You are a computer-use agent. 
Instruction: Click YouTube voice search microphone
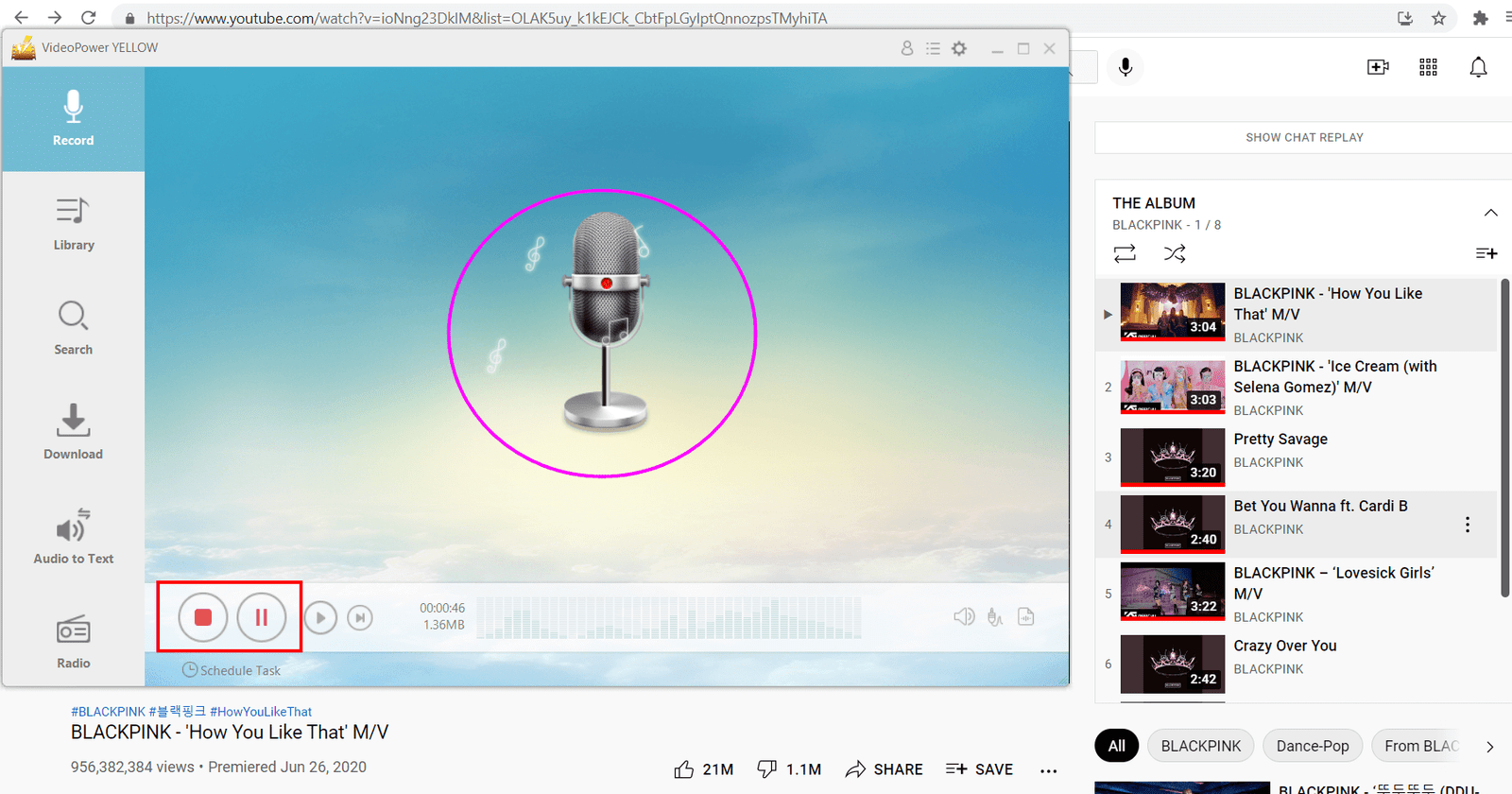pos(1125,67)
